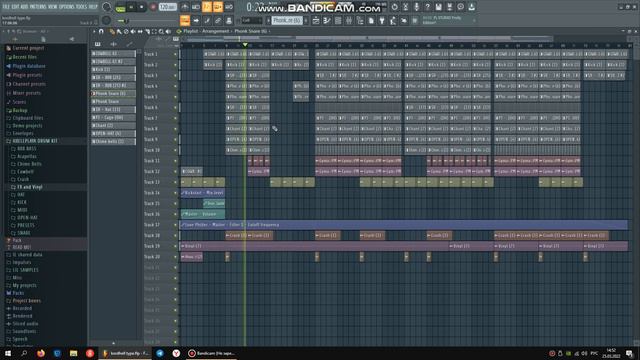Click the tempo field showing 120
640x360 pixels.
coord(167,7)
